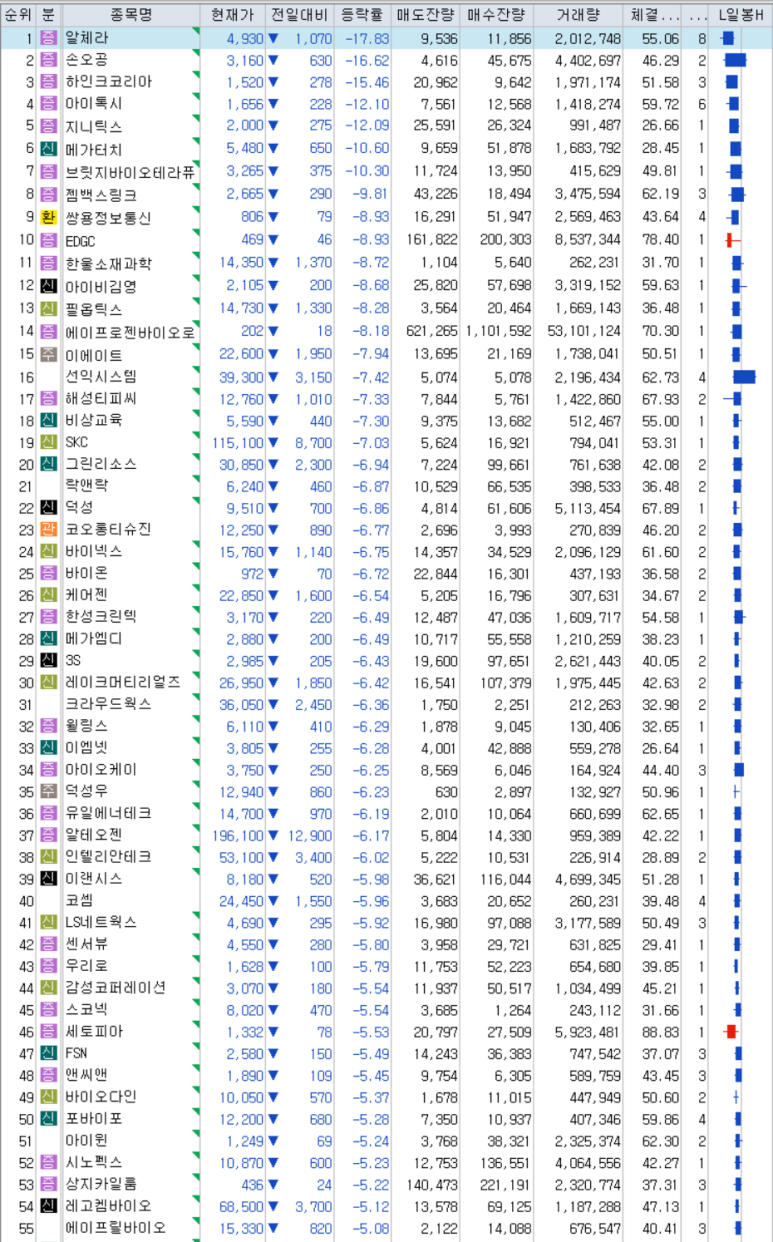Select stock name 아이톡시
This screenshot has height=1242, width=773.
tap(93, 104)
